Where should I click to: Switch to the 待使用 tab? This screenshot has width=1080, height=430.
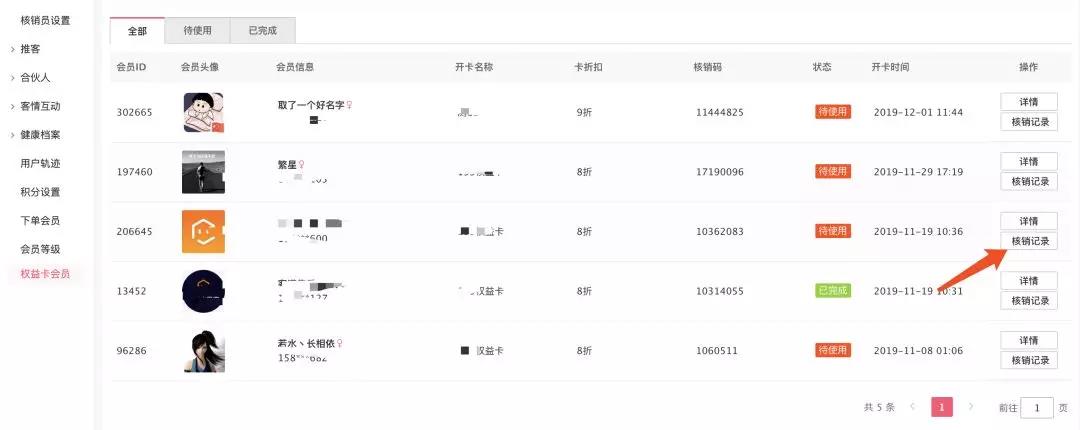pos(197,31)
